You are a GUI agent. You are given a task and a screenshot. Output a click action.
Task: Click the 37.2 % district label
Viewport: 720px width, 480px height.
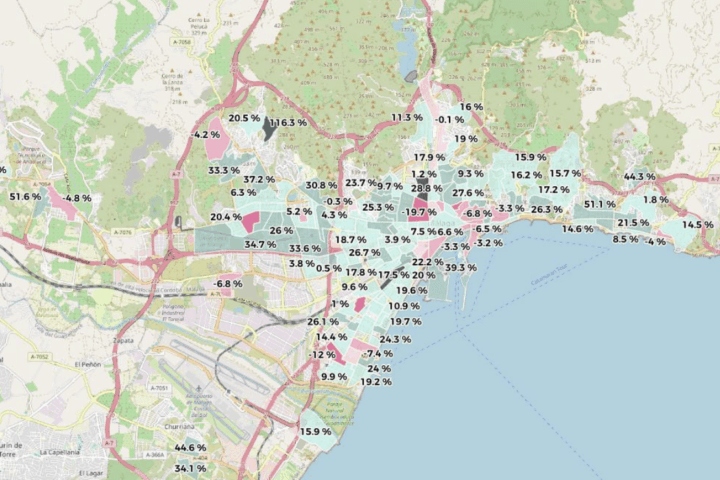coord(258,180)
